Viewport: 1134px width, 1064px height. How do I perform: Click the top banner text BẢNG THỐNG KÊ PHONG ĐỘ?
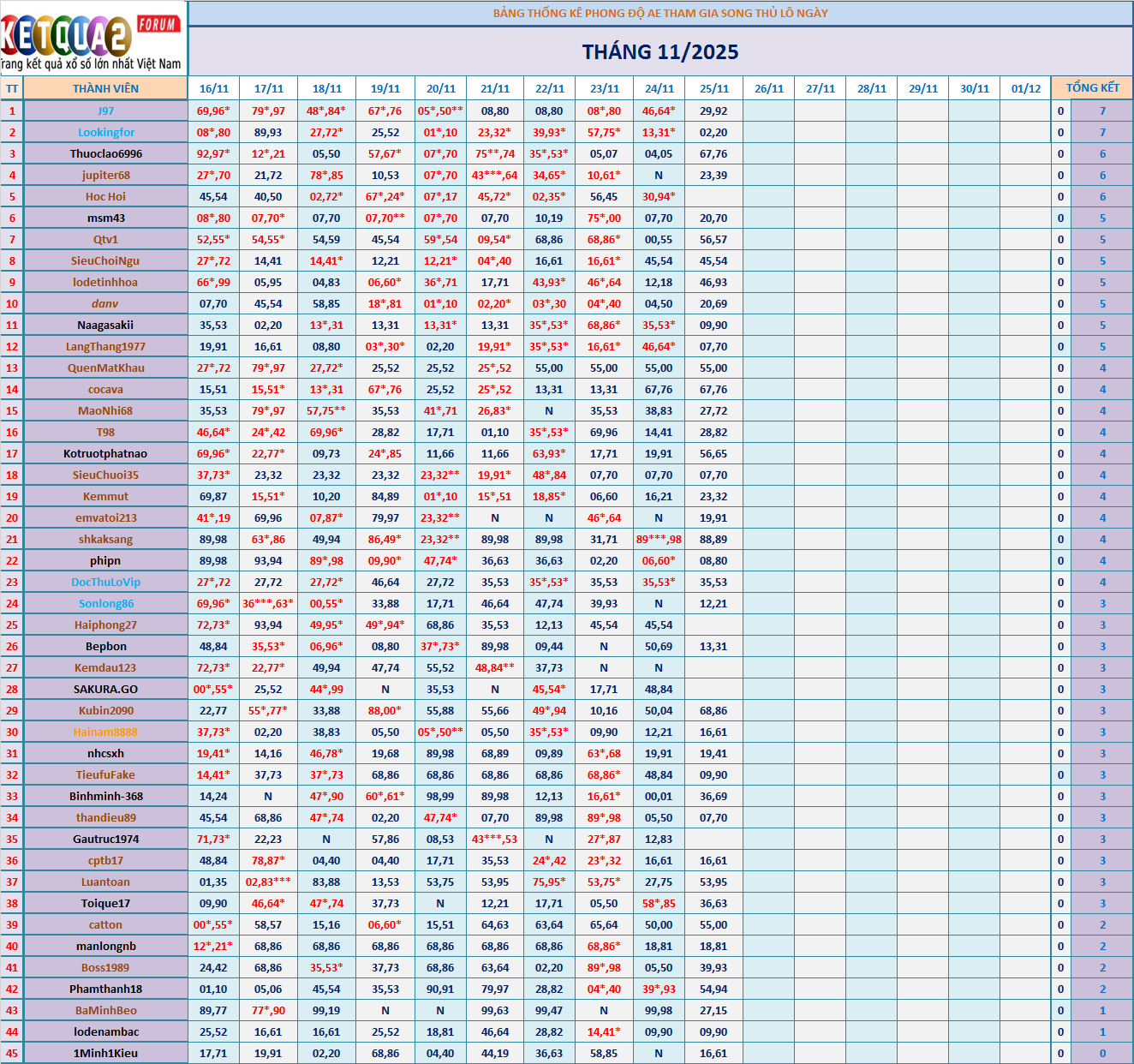click(x=660, y=13)
